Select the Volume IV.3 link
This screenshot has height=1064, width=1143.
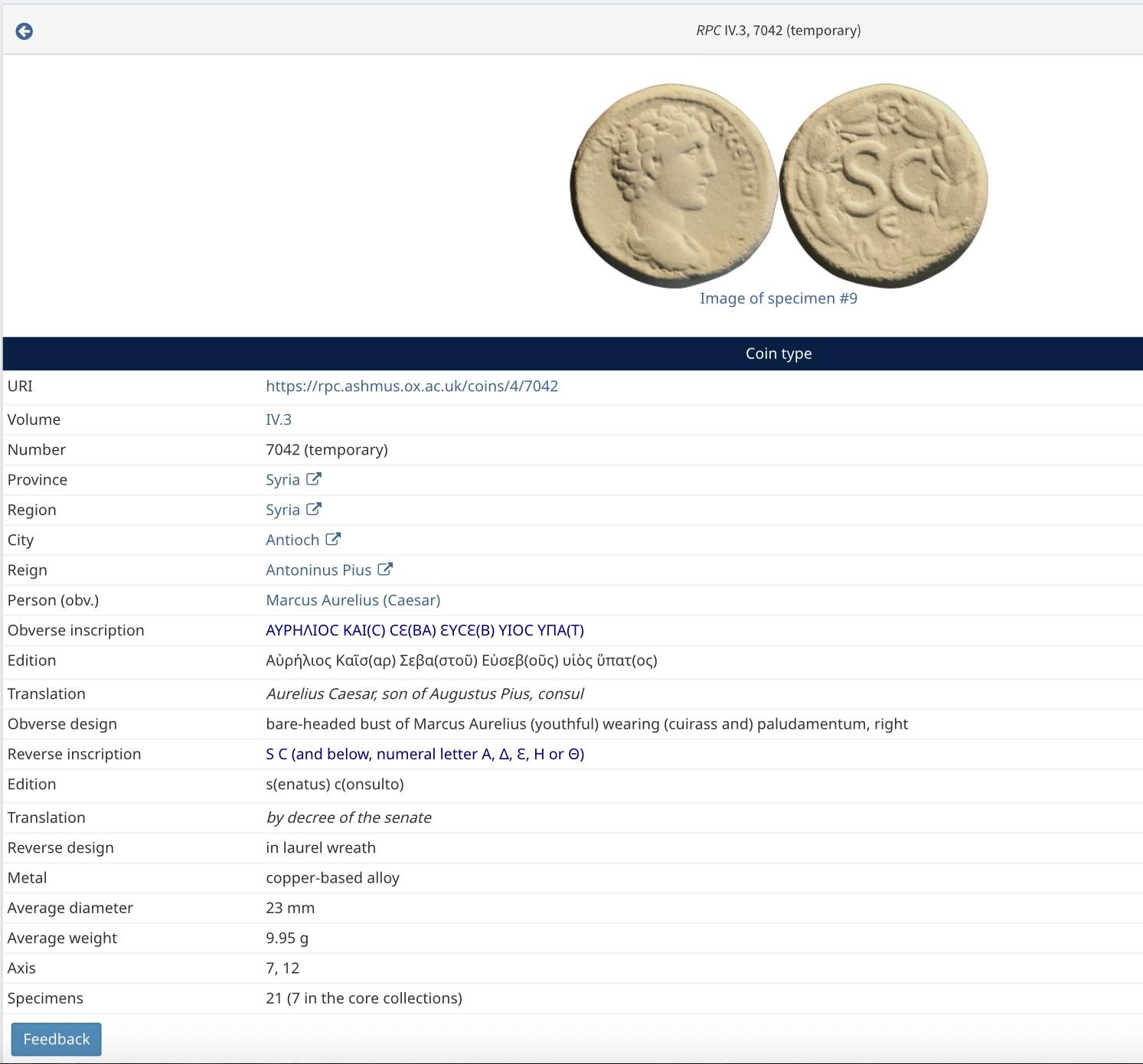pos(279,419)
